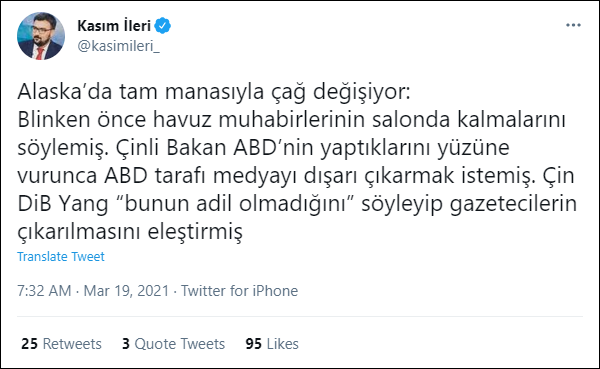Click the number 25 beside Retweets
Screen dimensions: 600x369
29,344
